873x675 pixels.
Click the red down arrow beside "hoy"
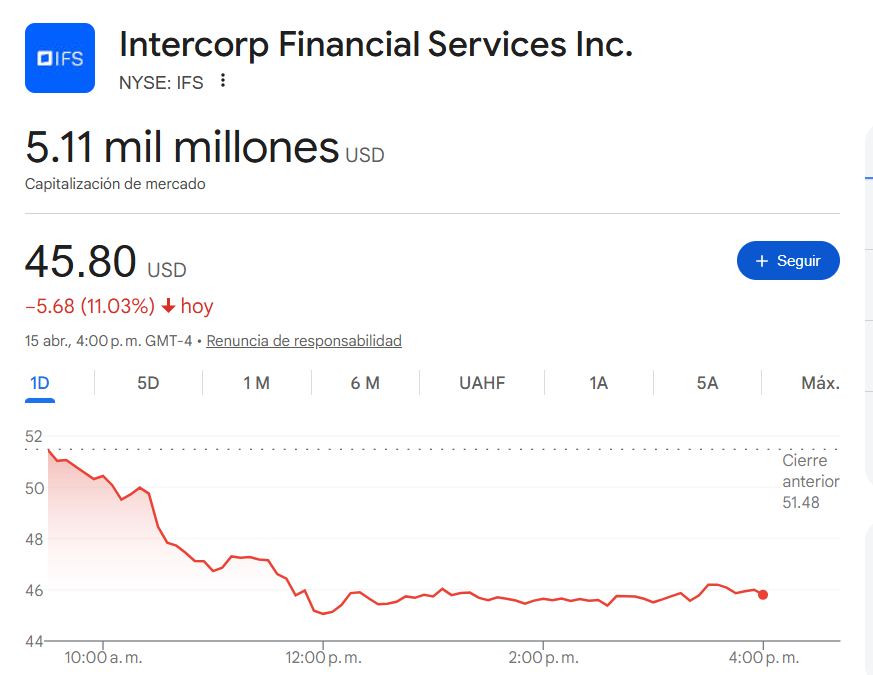168,306
